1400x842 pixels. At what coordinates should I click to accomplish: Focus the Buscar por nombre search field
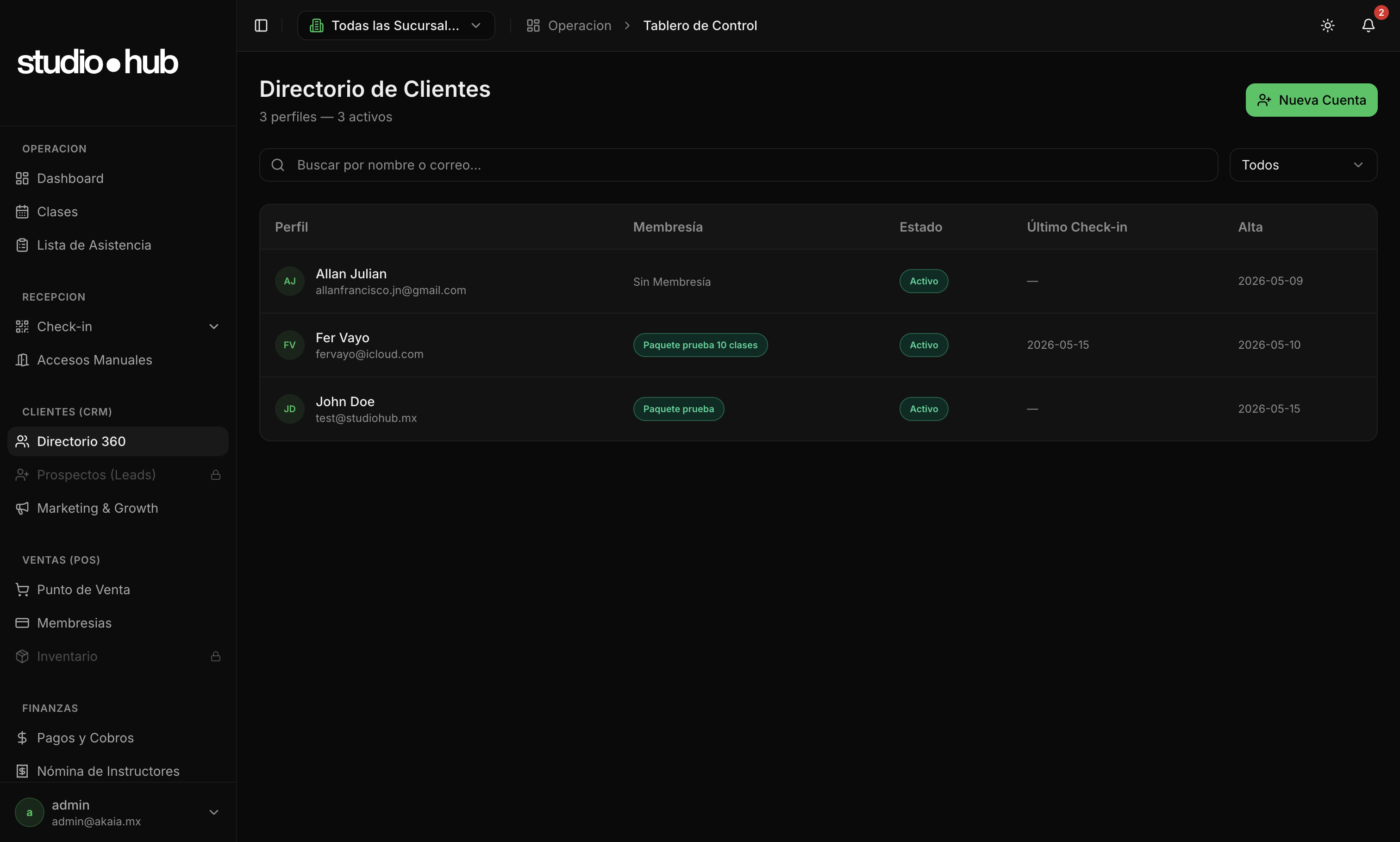pos(738,165)
